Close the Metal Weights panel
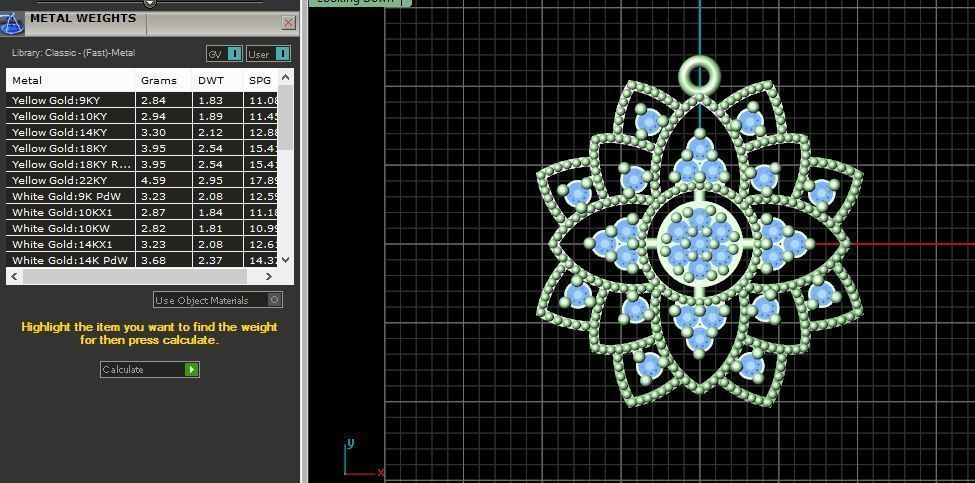975x483 pixels. (x=289, y=23)
